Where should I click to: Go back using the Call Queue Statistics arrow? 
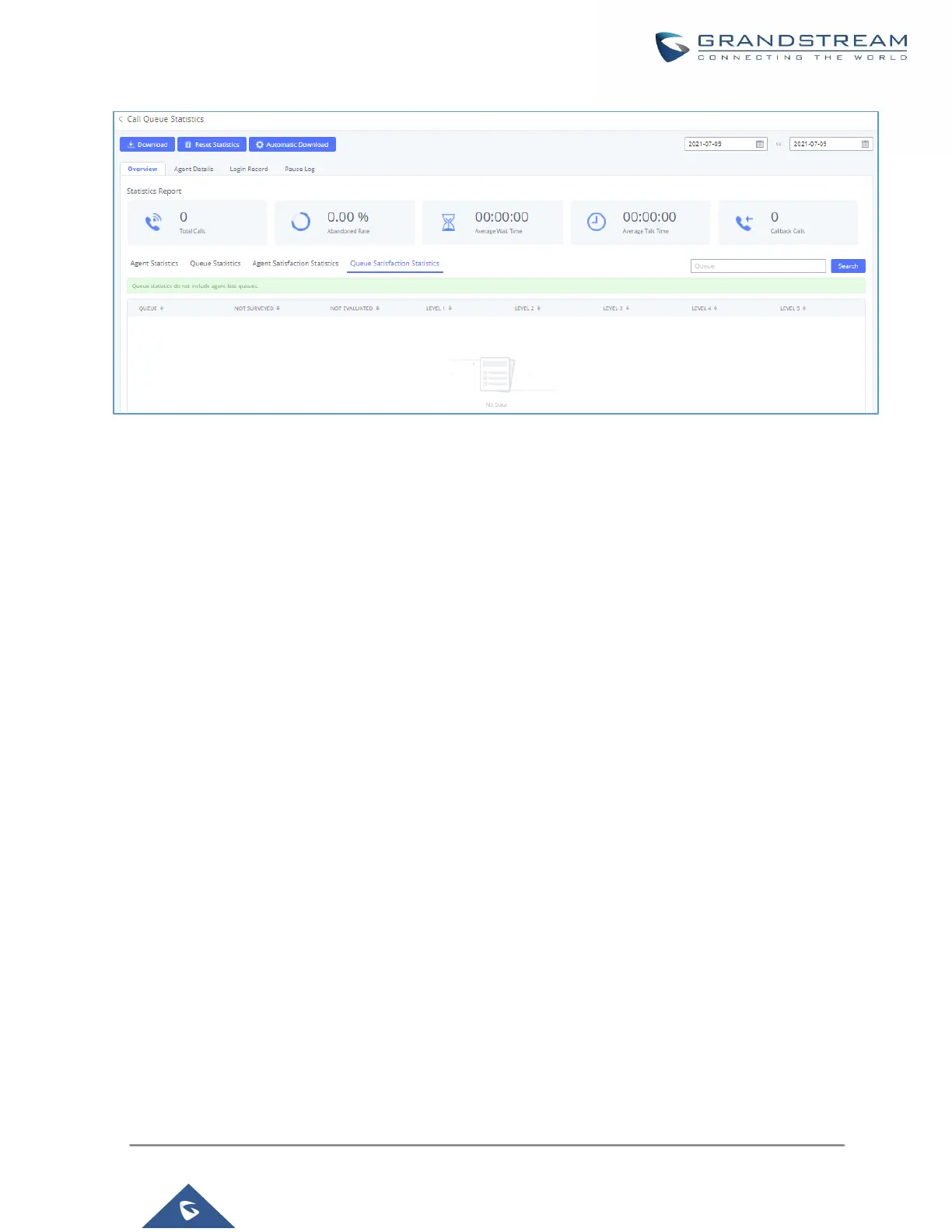pos(121,119)
